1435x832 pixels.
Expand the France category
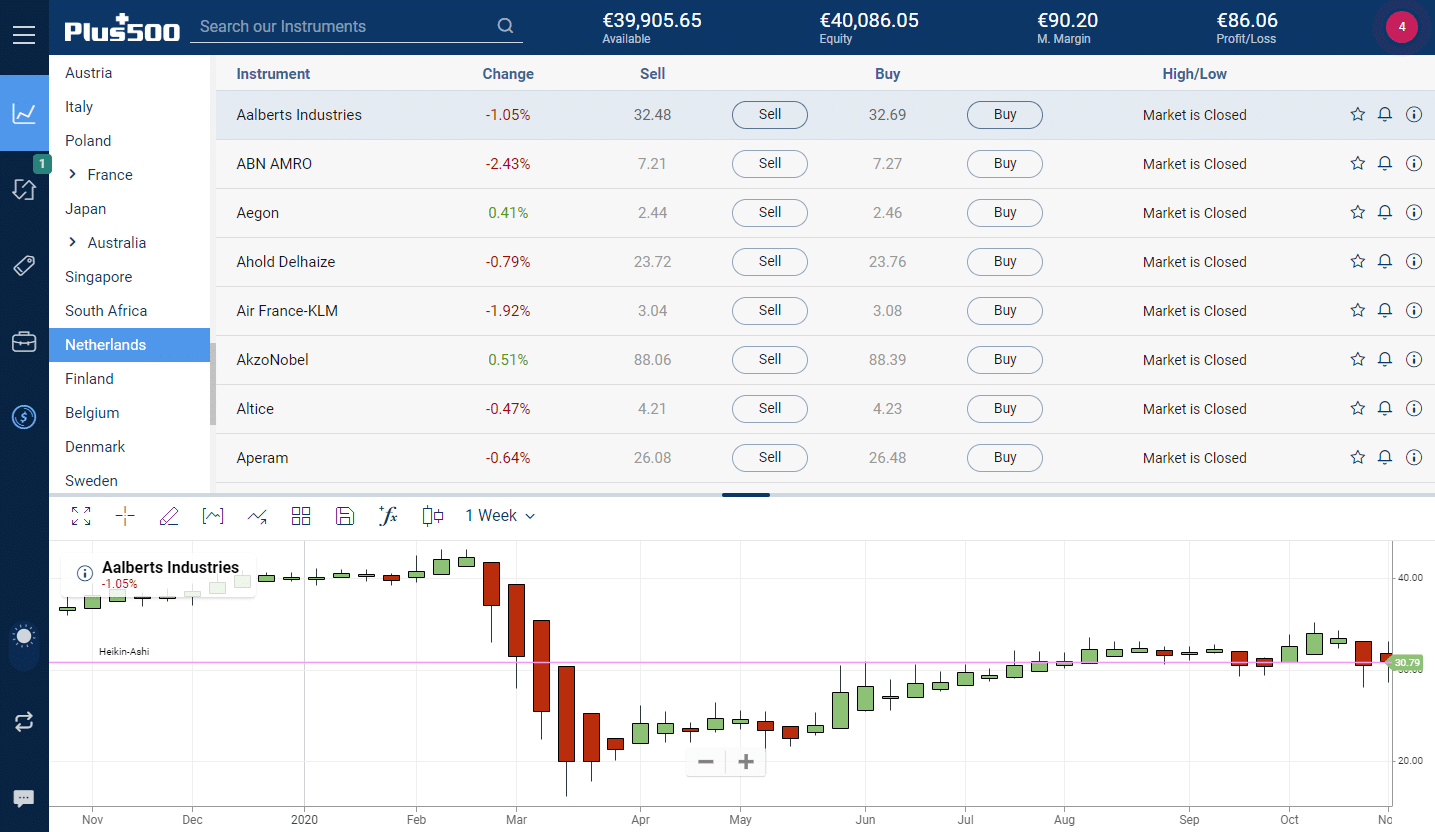[73, 174]
